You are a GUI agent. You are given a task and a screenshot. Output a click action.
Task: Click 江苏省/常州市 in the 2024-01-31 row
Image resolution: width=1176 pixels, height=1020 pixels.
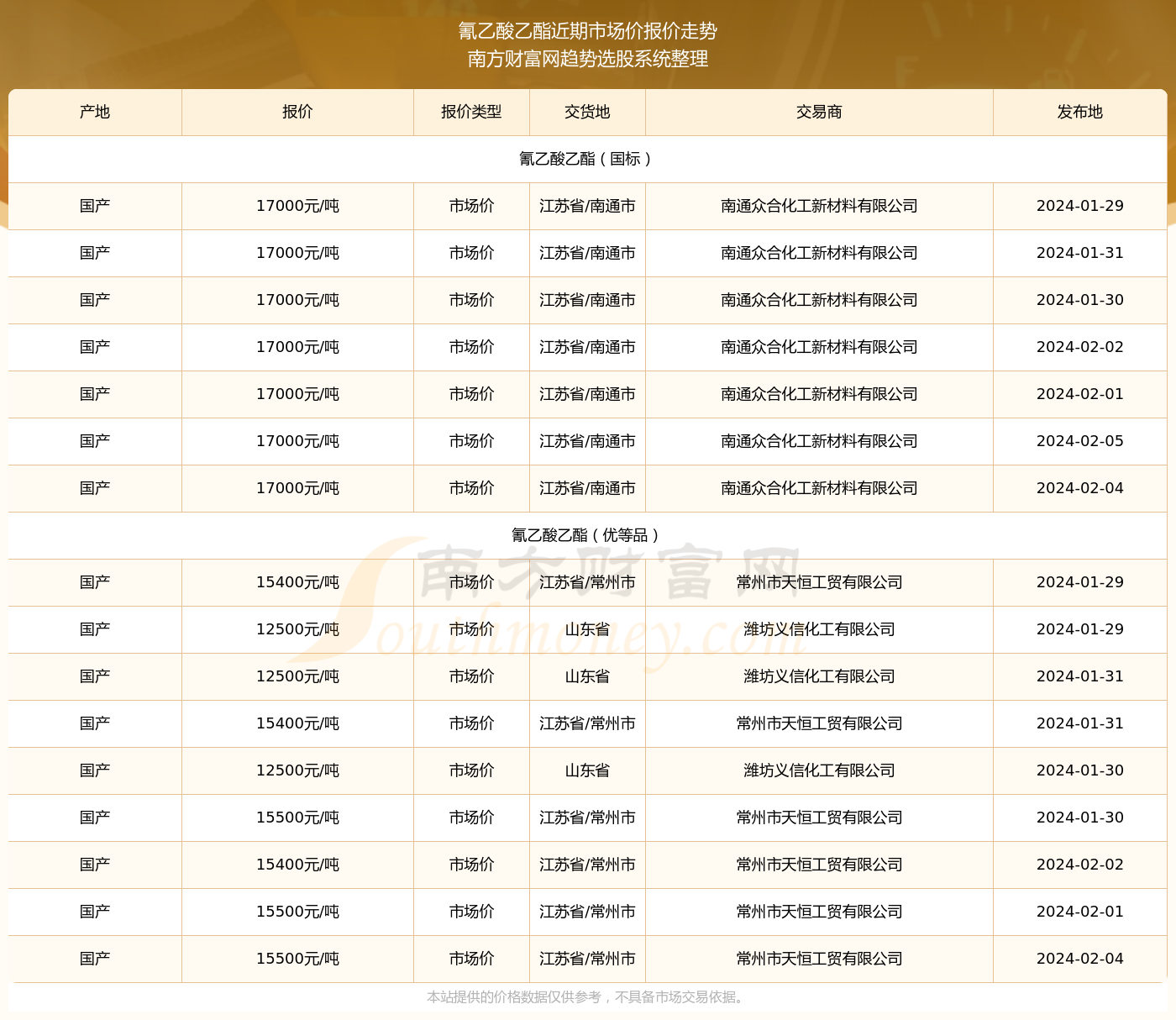tap(587, 723)
